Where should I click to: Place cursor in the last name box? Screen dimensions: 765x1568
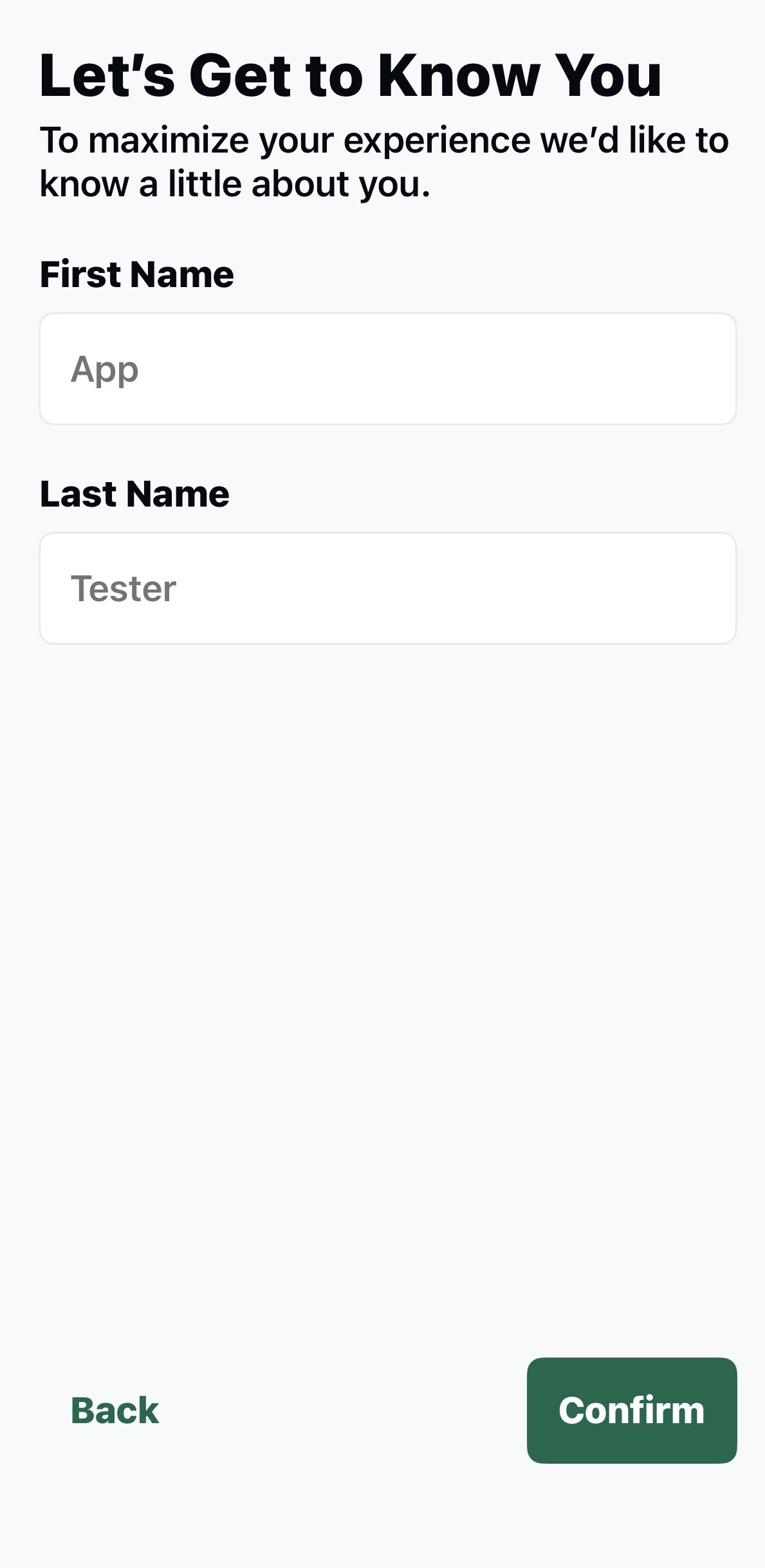(387, 588)
